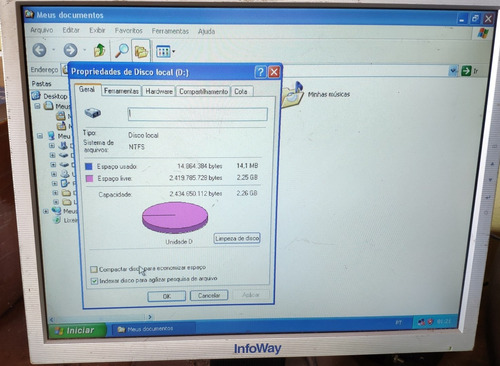This screenshot has width=500, height=366.
Task: Switch to the Cota tab
Action: (241, 91)
